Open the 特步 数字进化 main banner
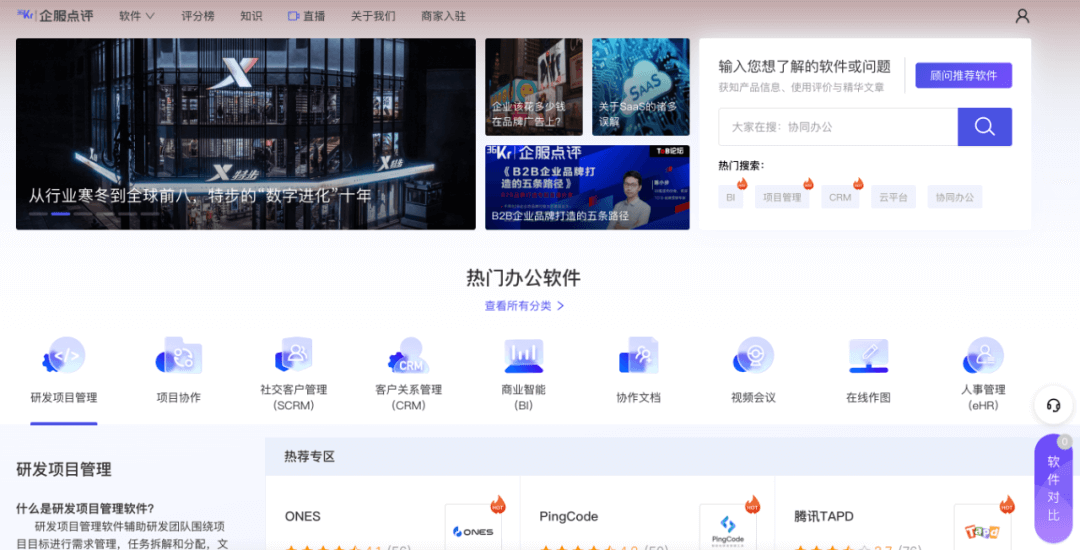Viewport: 1080px width, 550px height. pyautogui.click(x=246, y=134)
